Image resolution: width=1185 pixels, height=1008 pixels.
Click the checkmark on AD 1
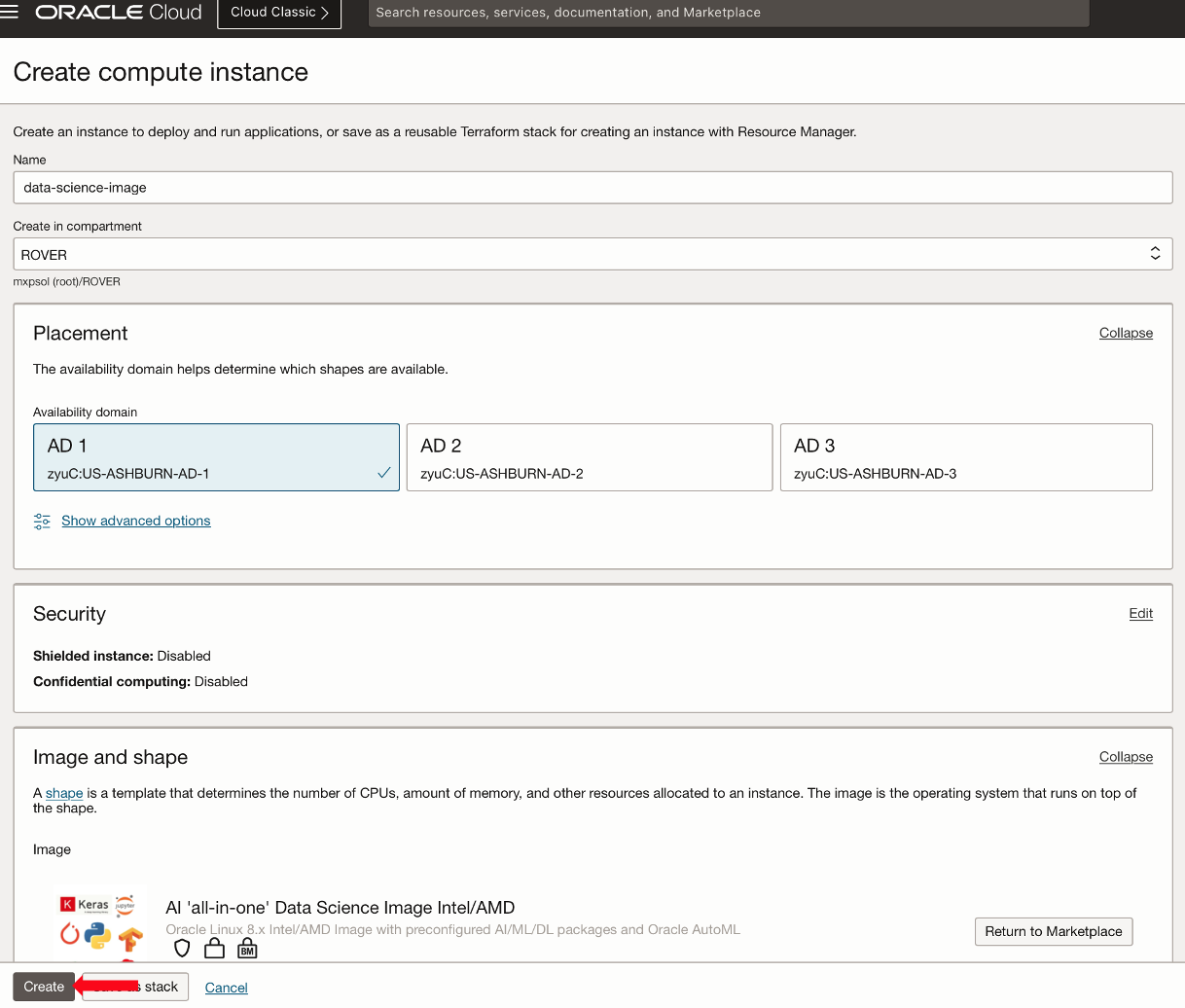click(384, 470)
